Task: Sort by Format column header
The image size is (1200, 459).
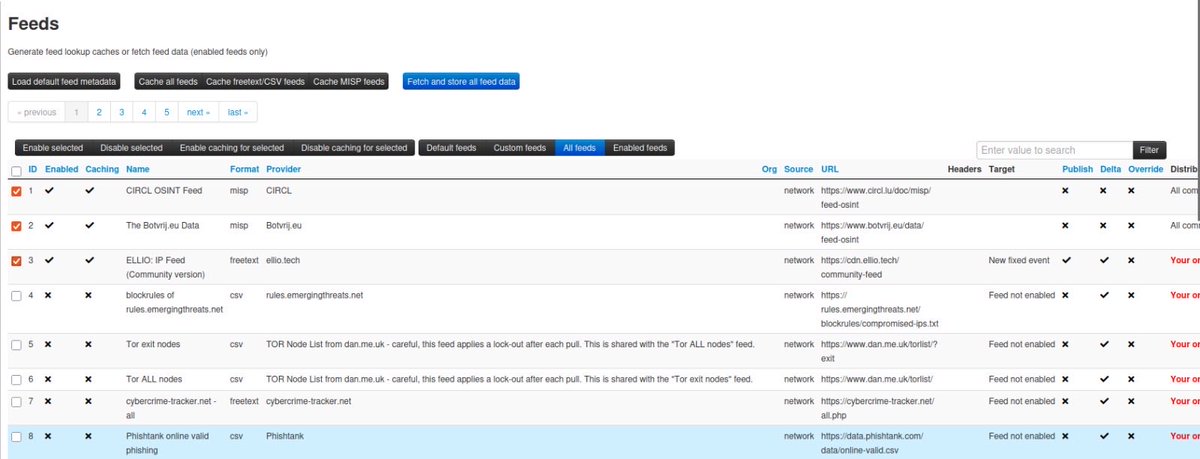Action: [x=244, y=170]
